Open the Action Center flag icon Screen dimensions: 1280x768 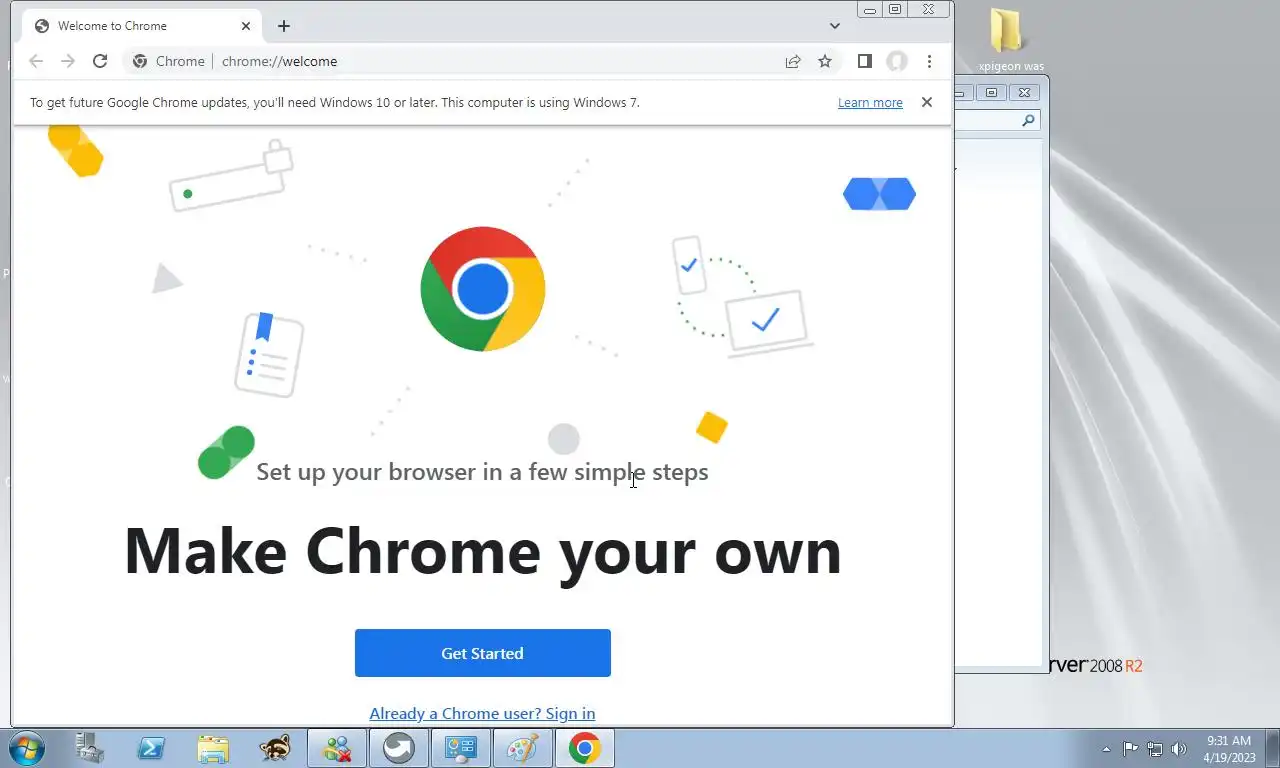point(1130,748)
